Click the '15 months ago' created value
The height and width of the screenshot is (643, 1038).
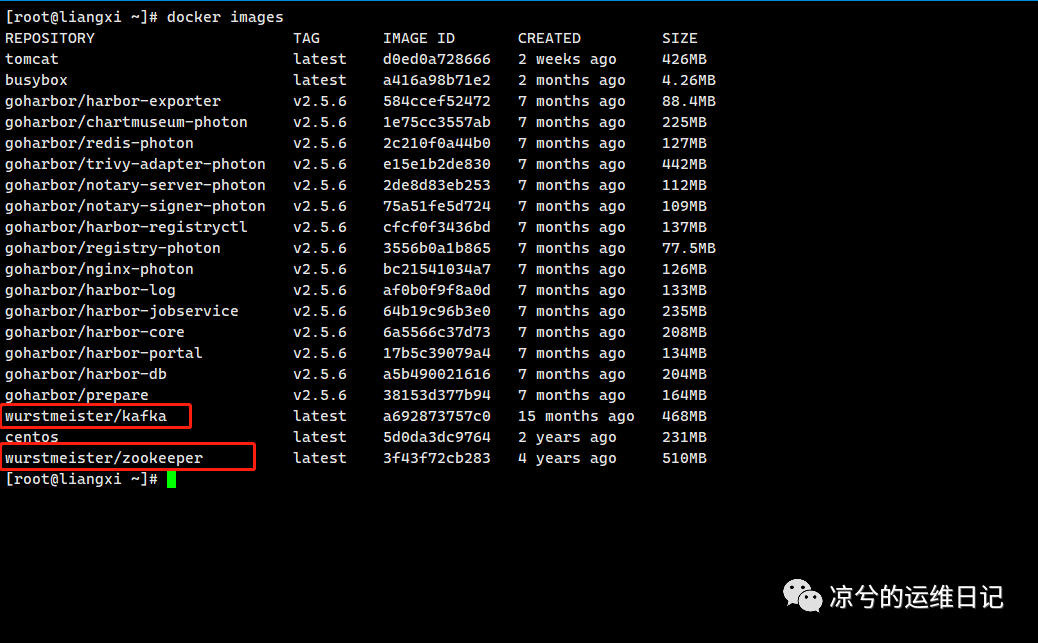[577, 417]
